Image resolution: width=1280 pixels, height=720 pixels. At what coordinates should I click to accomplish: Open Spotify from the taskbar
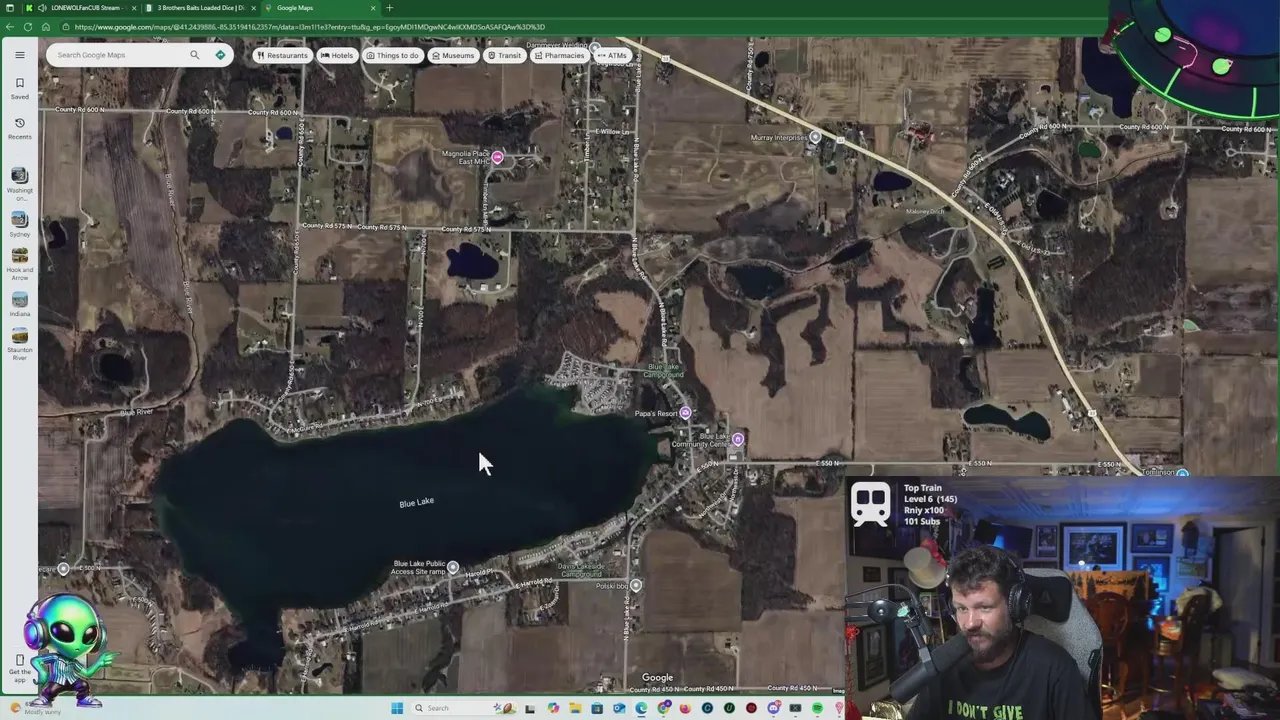pos(817,708)
